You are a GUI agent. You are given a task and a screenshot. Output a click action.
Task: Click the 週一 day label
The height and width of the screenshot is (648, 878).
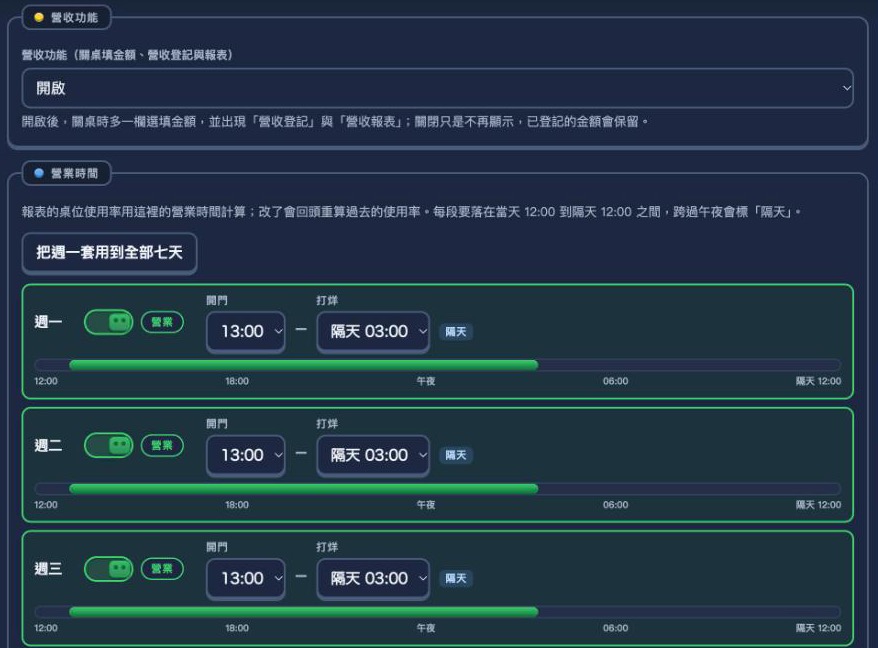(x=48, y=322)
